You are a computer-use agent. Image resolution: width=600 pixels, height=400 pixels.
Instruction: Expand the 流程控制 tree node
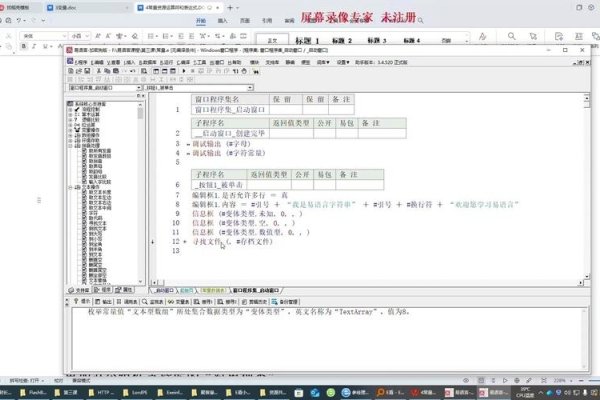[70, 109]
